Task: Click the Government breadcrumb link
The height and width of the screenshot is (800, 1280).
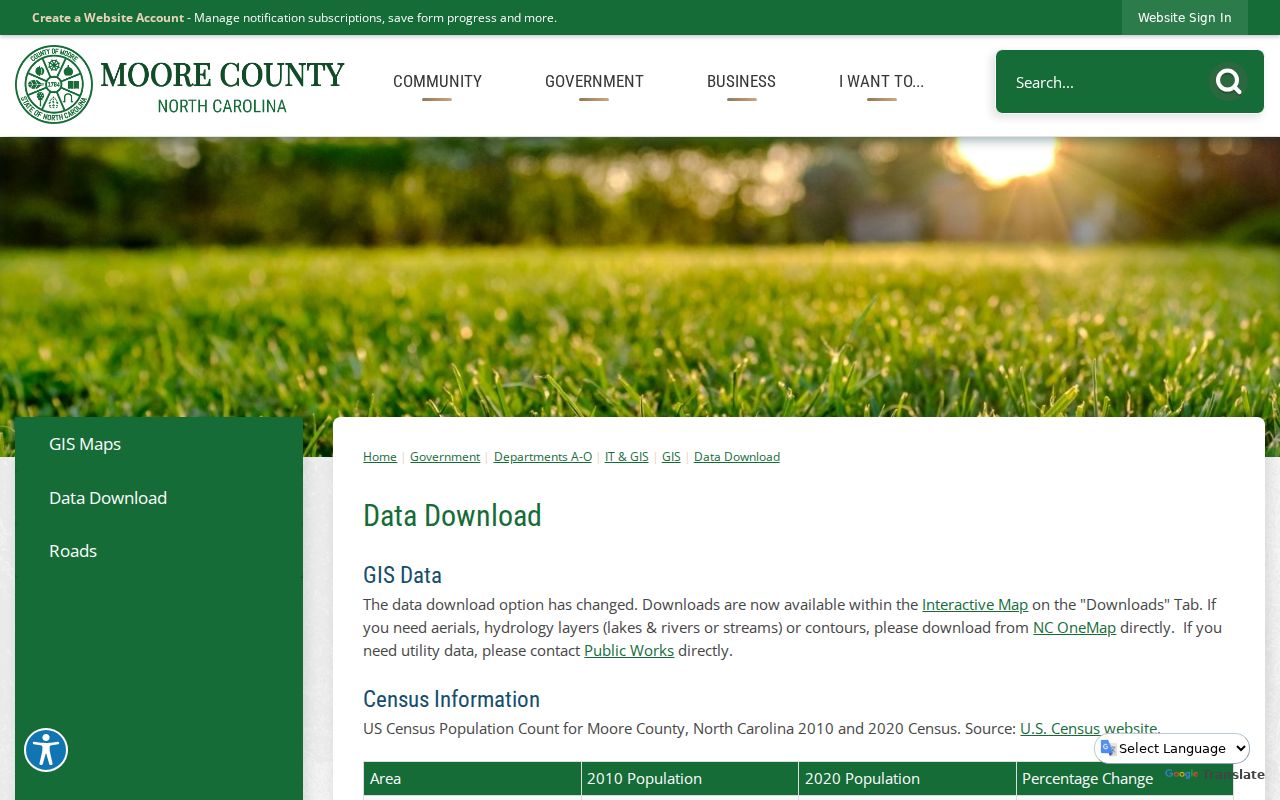Action: point(445,457)
